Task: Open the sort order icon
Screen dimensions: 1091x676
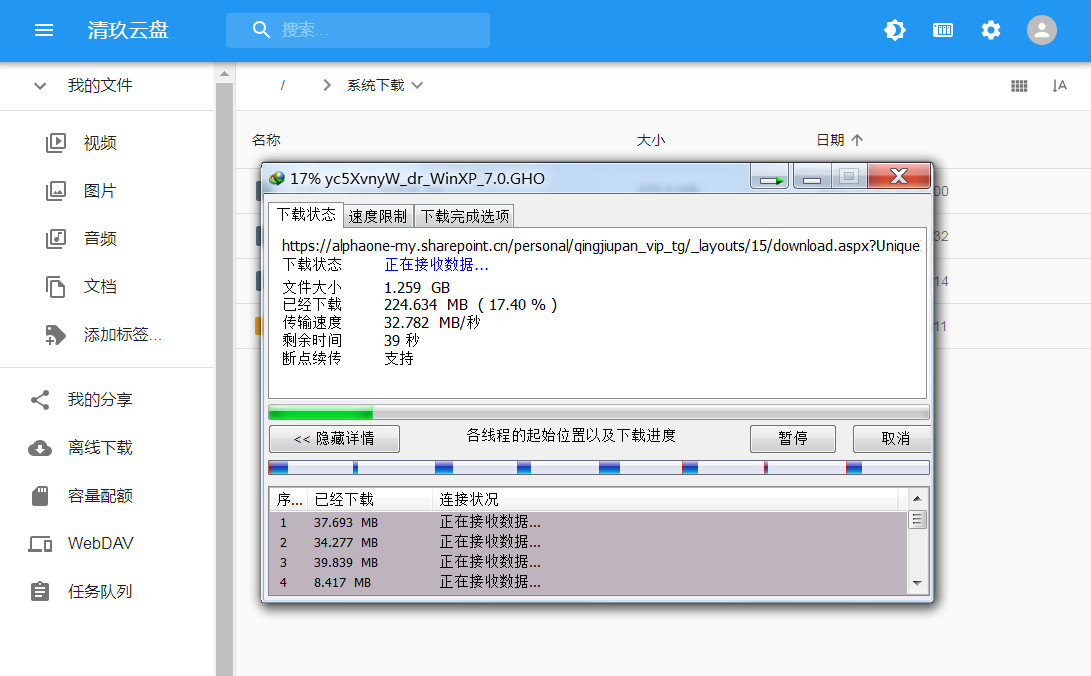Action: pyautogui.click(x=1059, y=86)
